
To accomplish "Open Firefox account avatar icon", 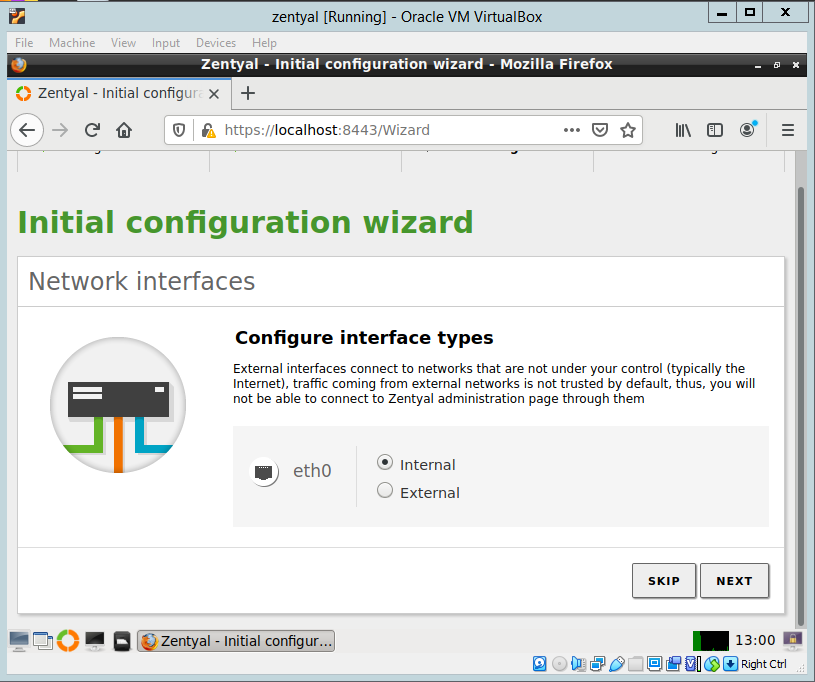I will [747, 129].
